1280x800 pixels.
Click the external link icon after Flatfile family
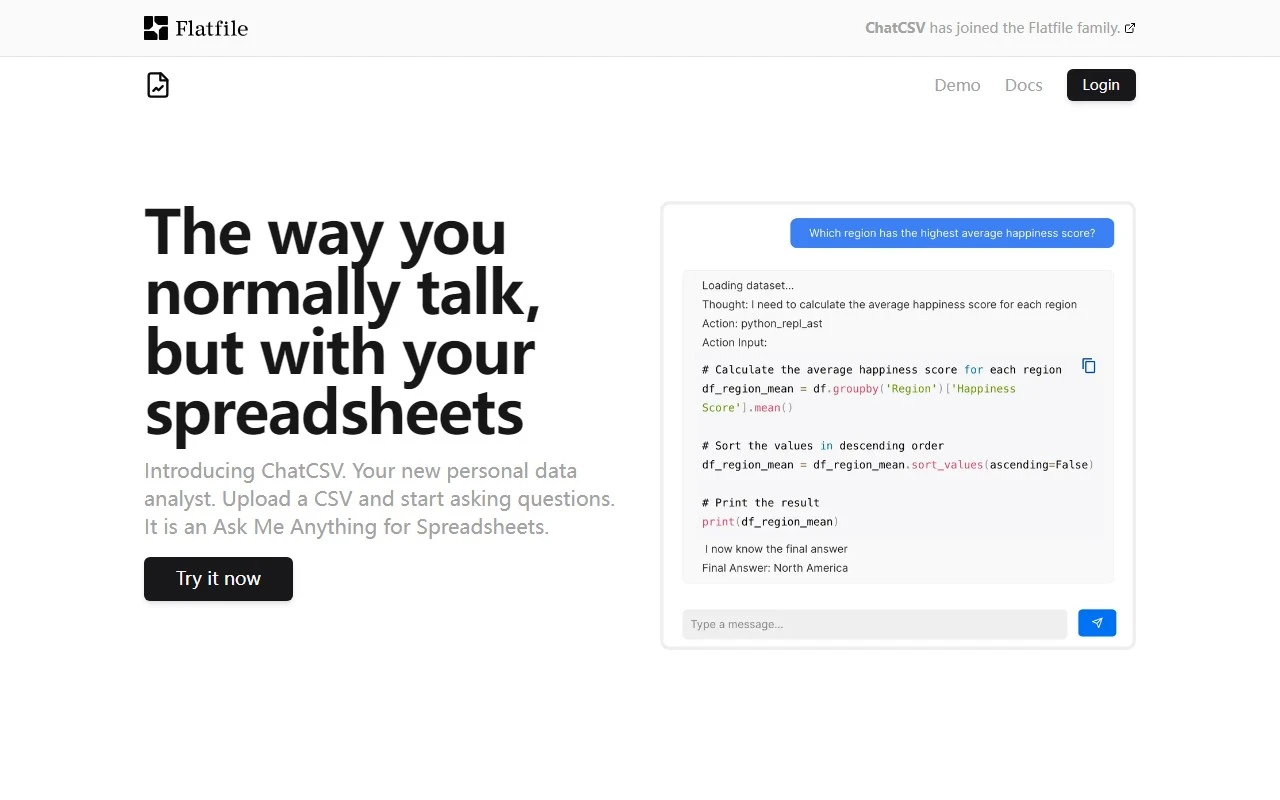[x=1130, y=28]
